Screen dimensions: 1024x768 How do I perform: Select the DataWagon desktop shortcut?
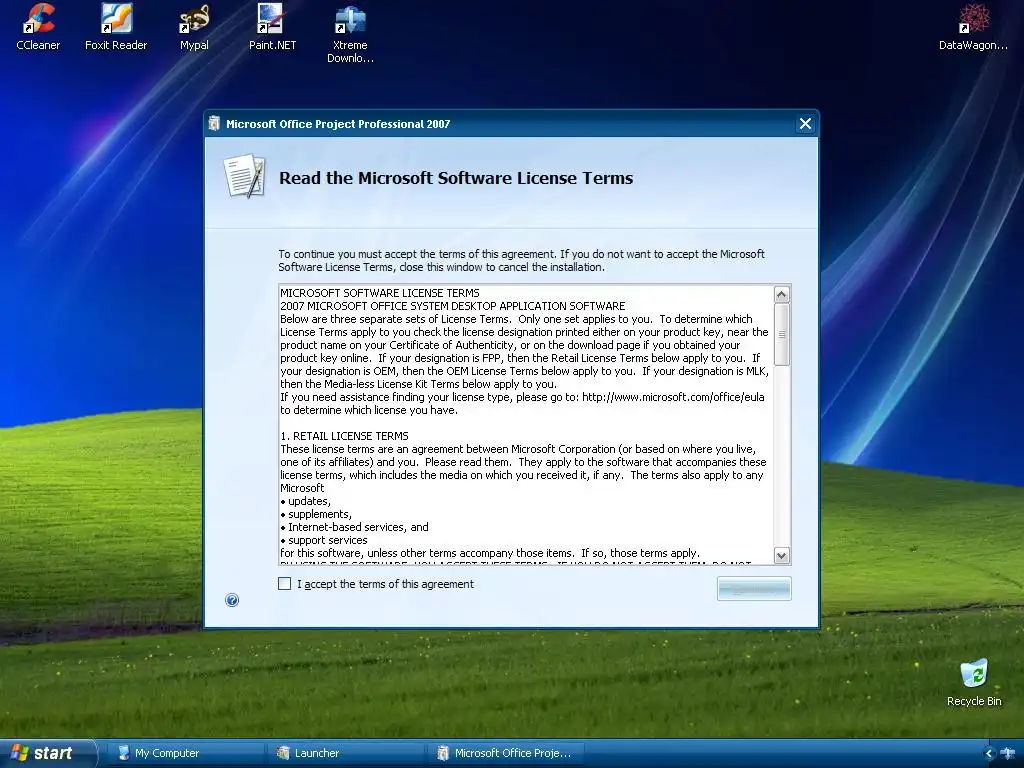tap(973, 27)
